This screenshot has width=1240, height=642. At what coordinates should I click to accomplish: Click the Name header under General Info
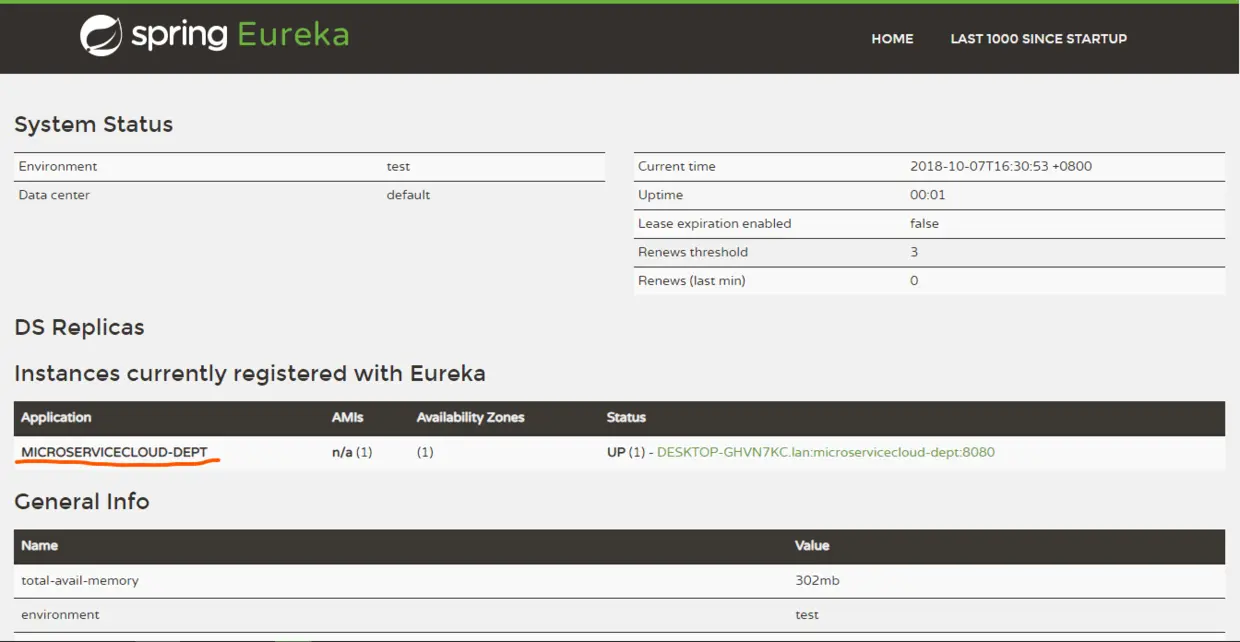[40, 546]
